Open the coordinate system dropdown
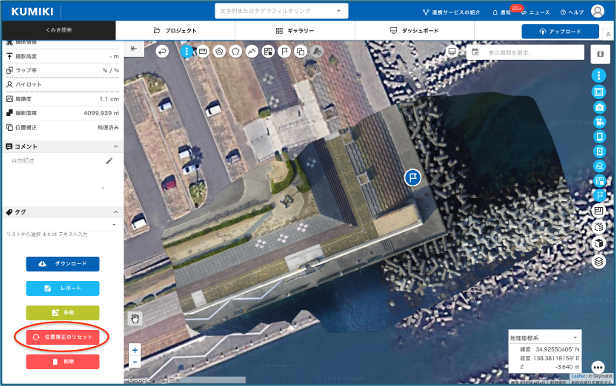The image size is (616, 386). click(x=544, y=338)
